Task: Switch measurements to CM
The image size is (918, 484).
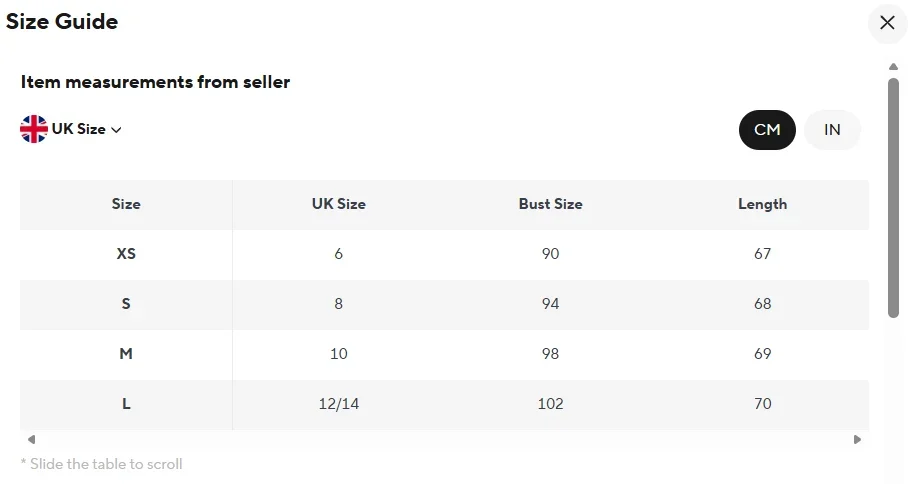Action: pos(767,130)
